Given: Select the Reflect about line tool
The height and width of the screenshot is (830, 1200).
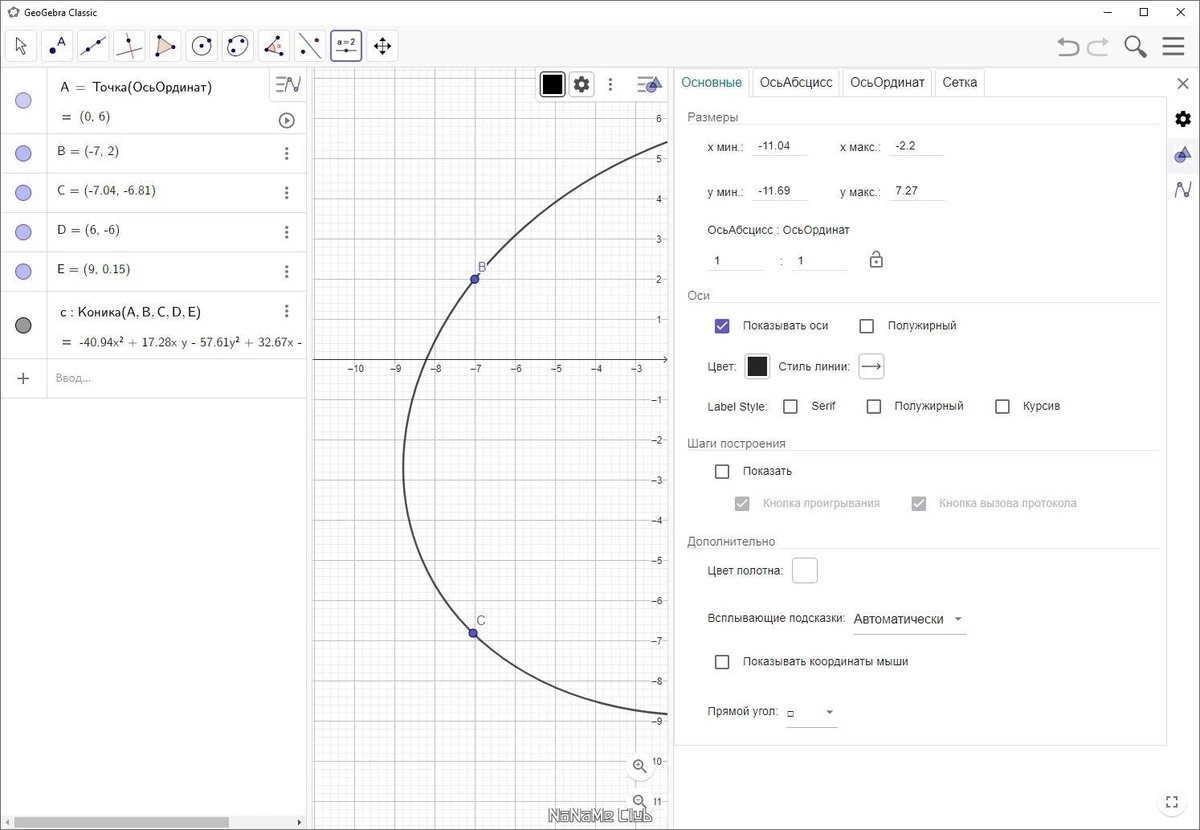Looking at the screenshot, I should [x=310, y=46].
